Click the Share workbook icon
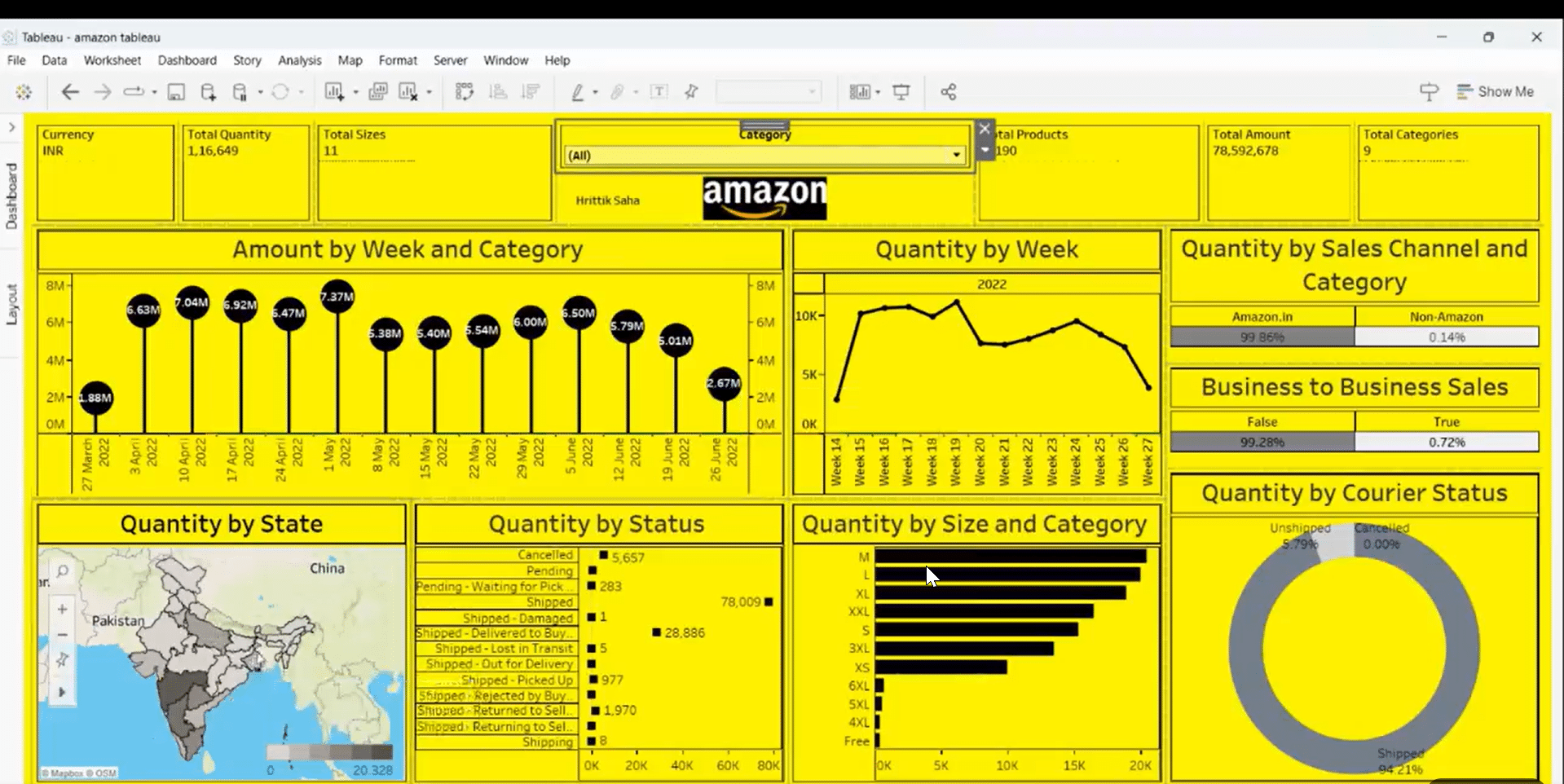This screenshot has width=1564, height=784. [948, 92]
